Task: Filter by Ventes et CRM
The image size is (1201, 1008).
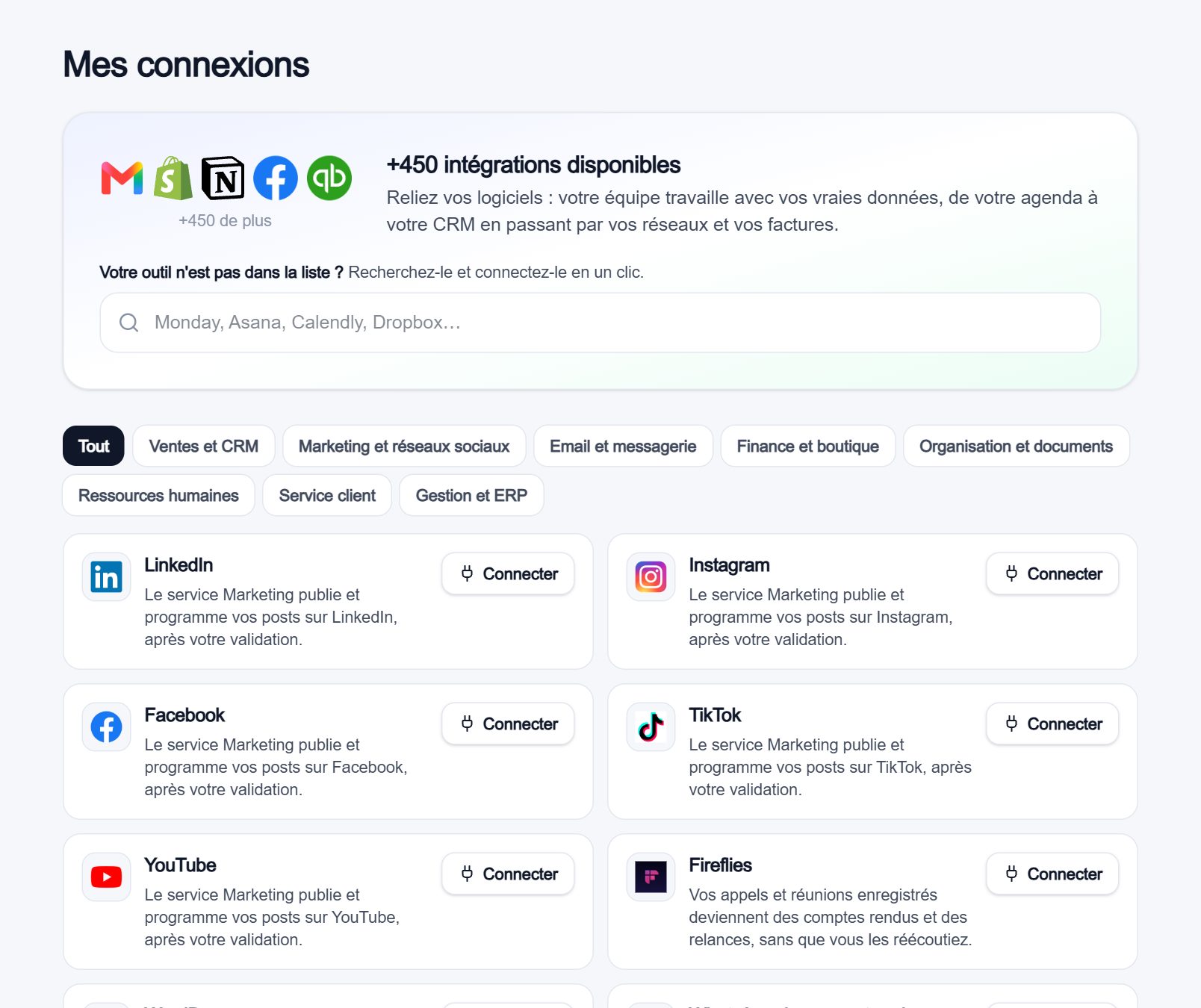Action: pos(204,446)
